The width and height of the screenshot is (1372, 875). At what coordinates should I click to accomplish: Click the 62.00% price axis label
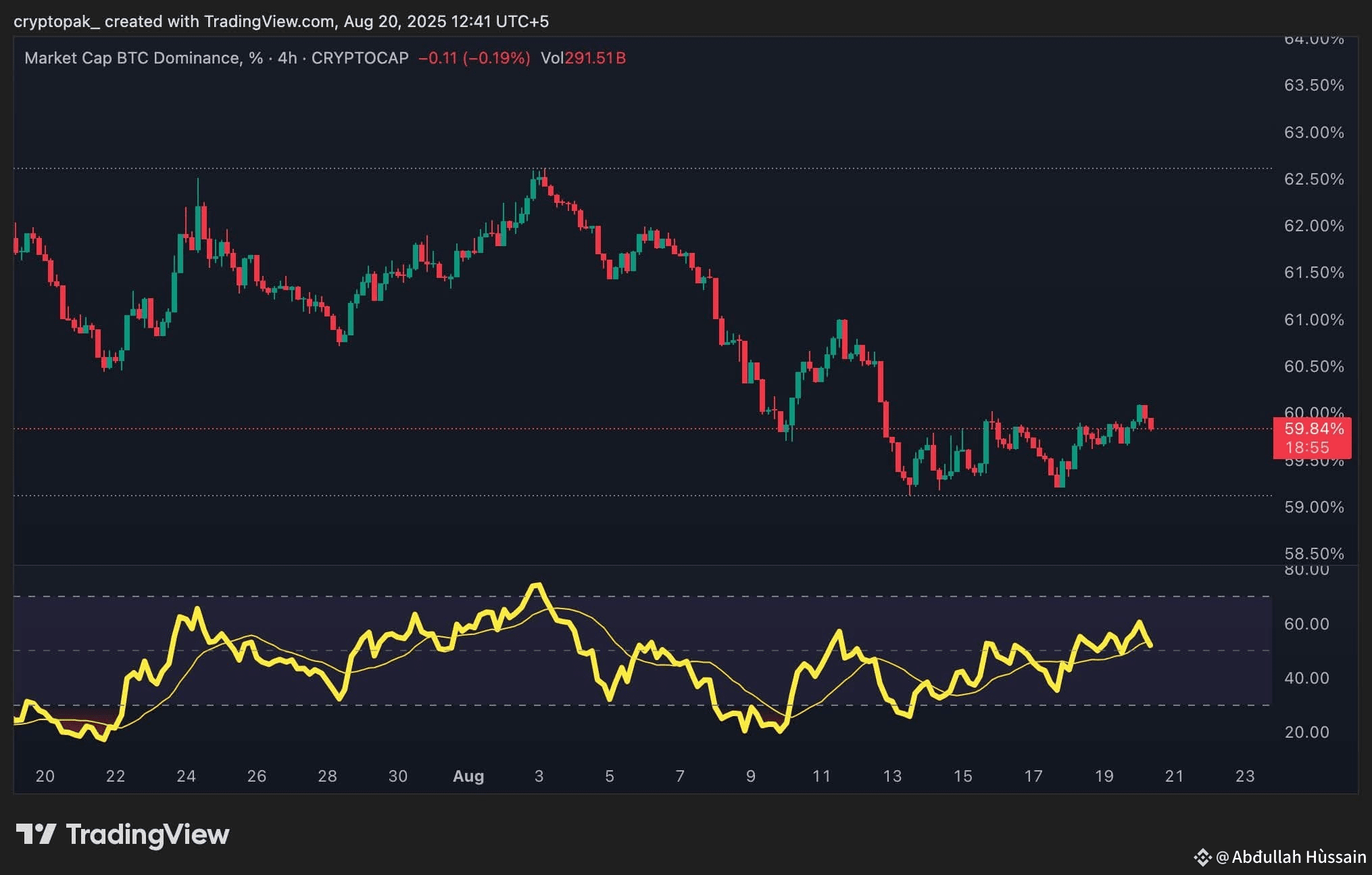point(1314,226)
